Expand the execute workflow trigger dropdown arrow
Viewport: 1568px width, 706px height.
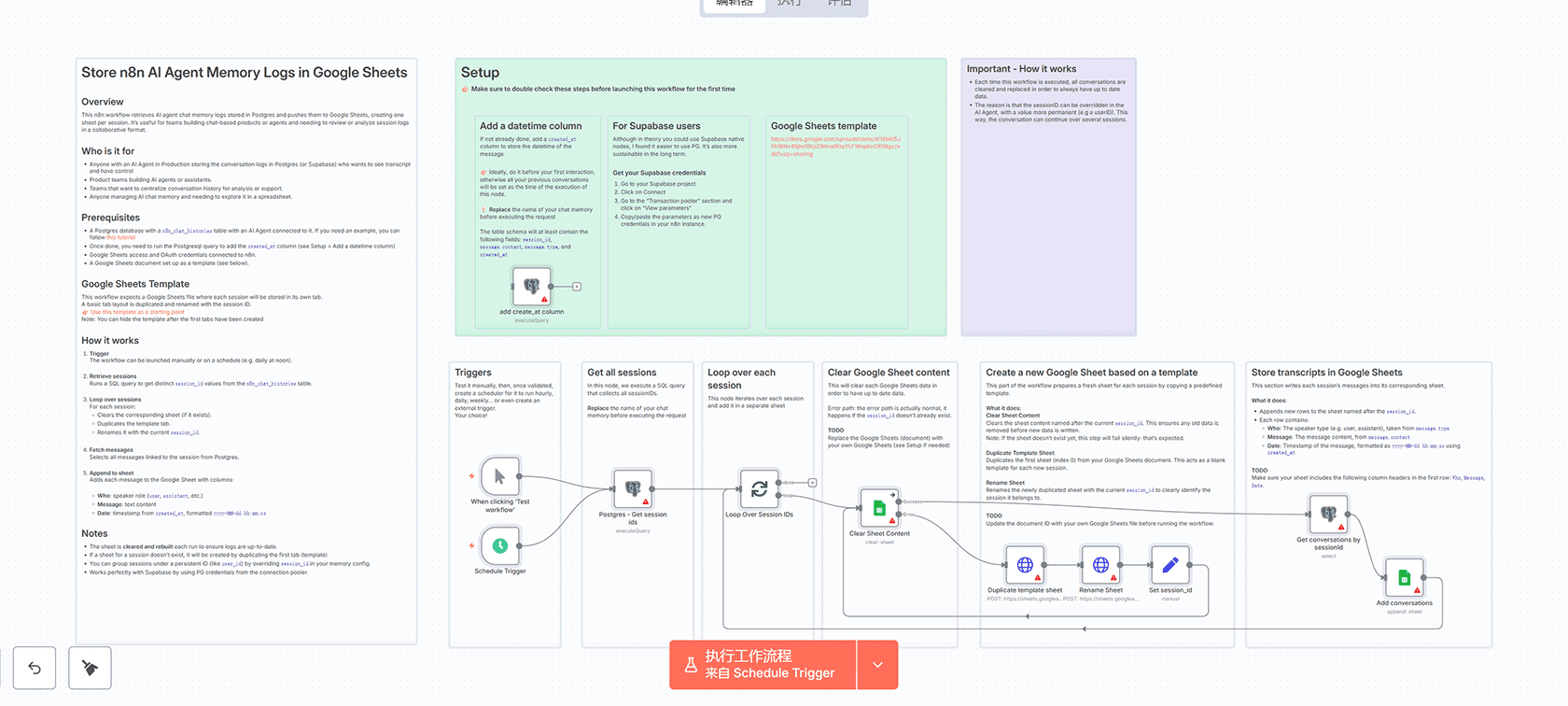[x=877, y=665]
